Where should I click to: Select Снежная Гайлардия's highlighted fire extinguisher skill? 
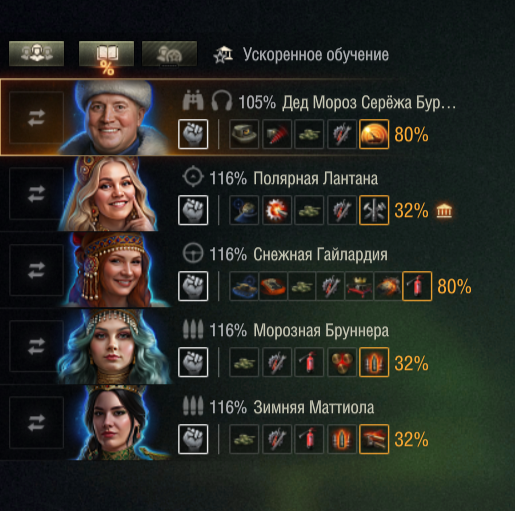(417, 286)
